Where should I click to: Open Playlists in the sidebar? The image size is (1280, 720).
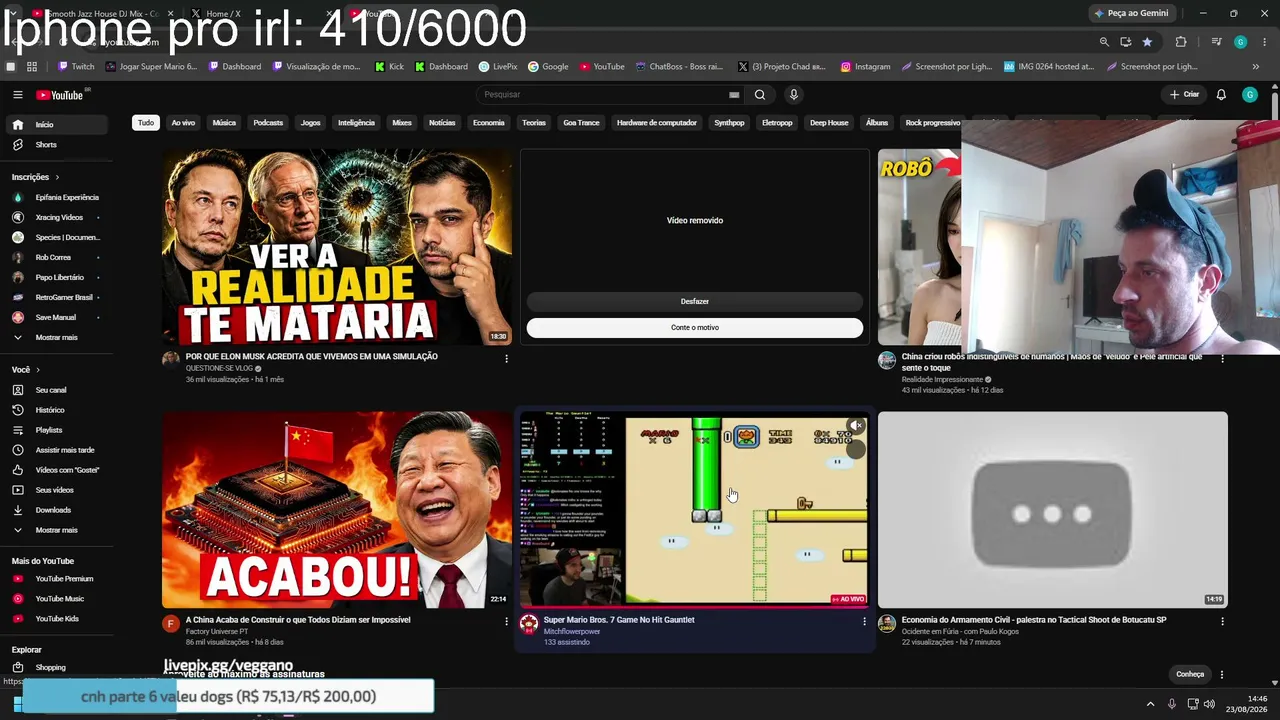[x=55, y=430]
